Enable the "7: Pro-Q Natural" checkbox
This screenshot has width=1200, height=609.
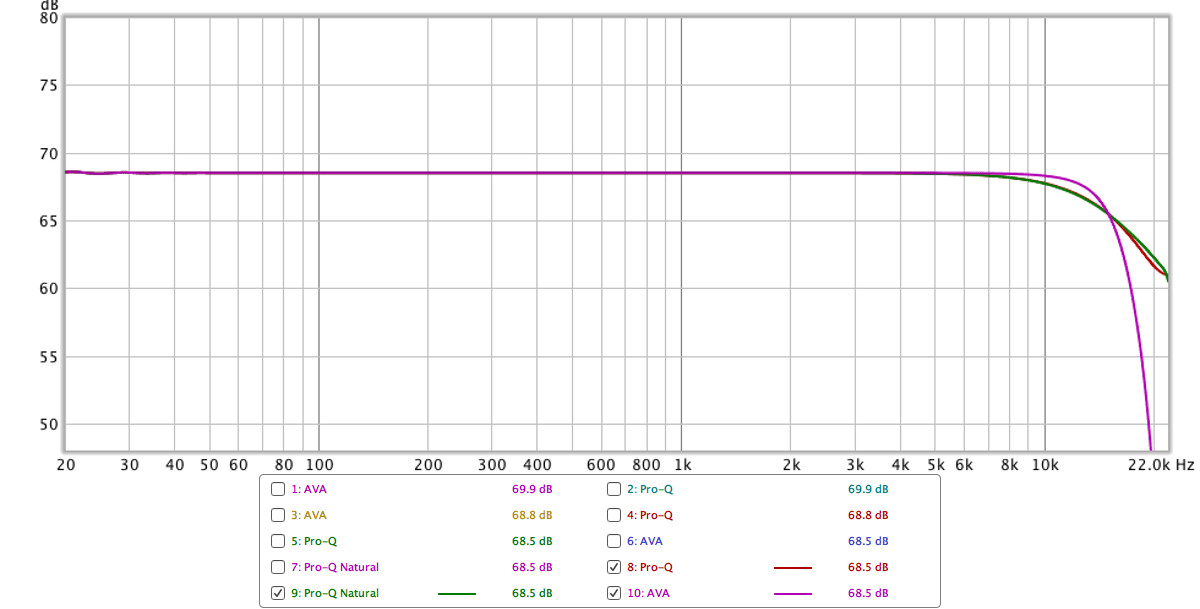point(278,568)
